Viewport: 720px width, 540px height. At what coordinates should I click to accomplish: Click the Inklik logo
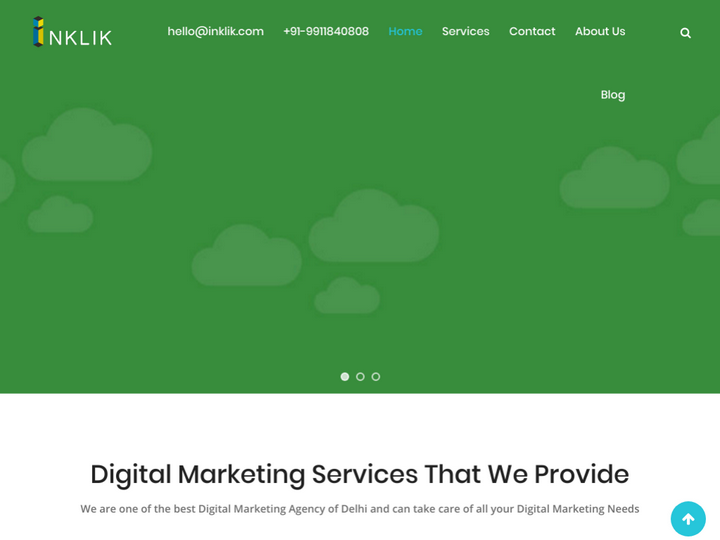72,32
